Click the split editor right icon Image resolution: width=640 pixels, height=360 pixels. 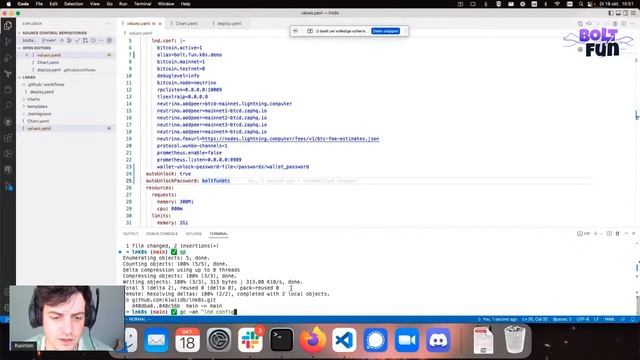click(x=624, y=24)
